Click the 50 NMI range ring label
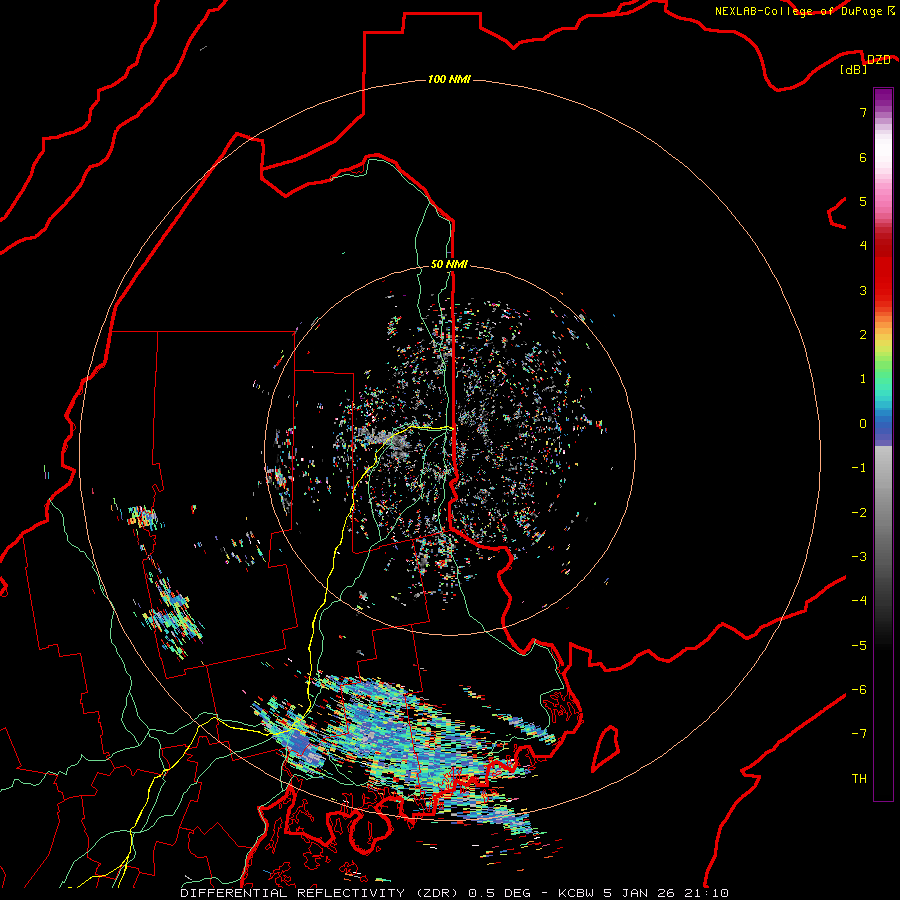Image resolution: width=900 pixels, height=900 pixels. coord(449,264)
